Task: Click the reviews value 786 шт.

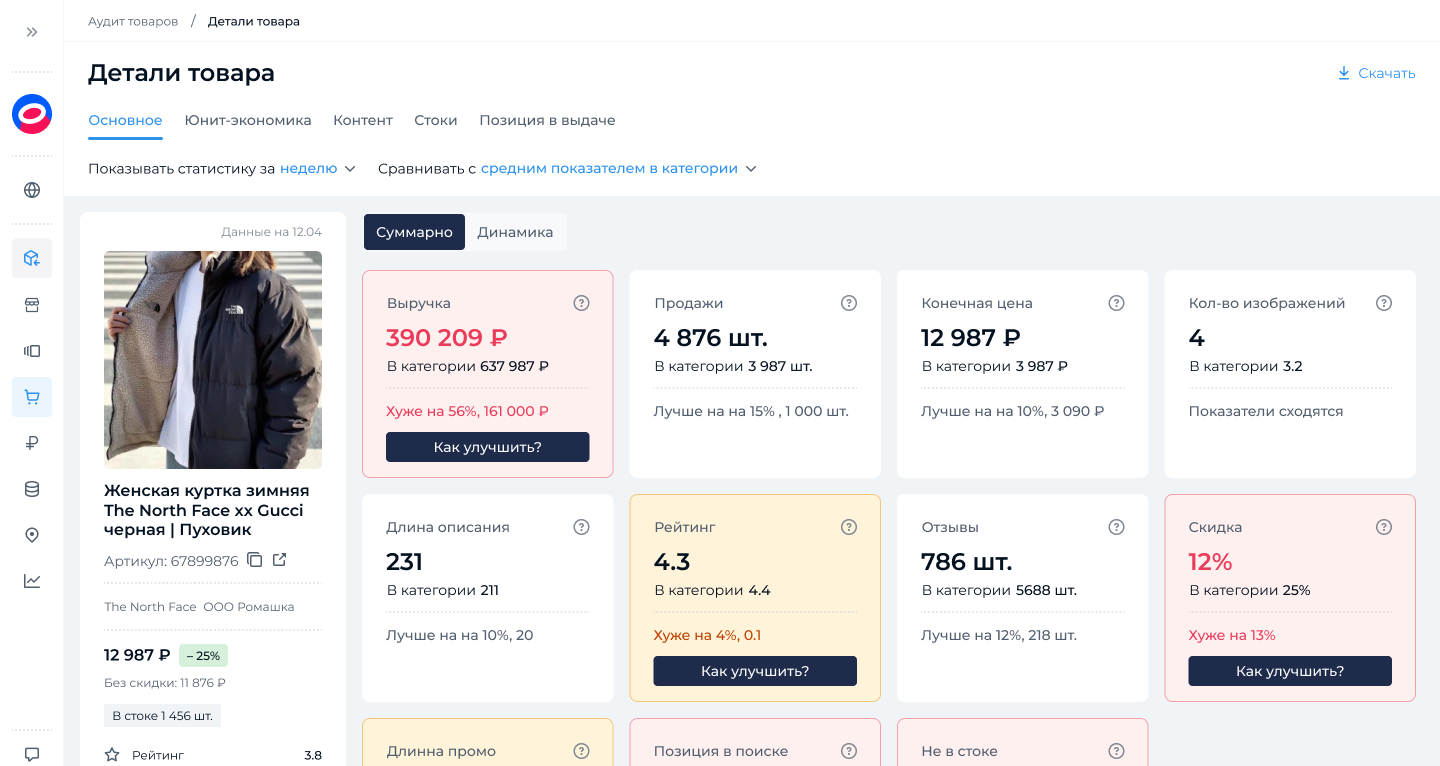Action: [967, 562]
